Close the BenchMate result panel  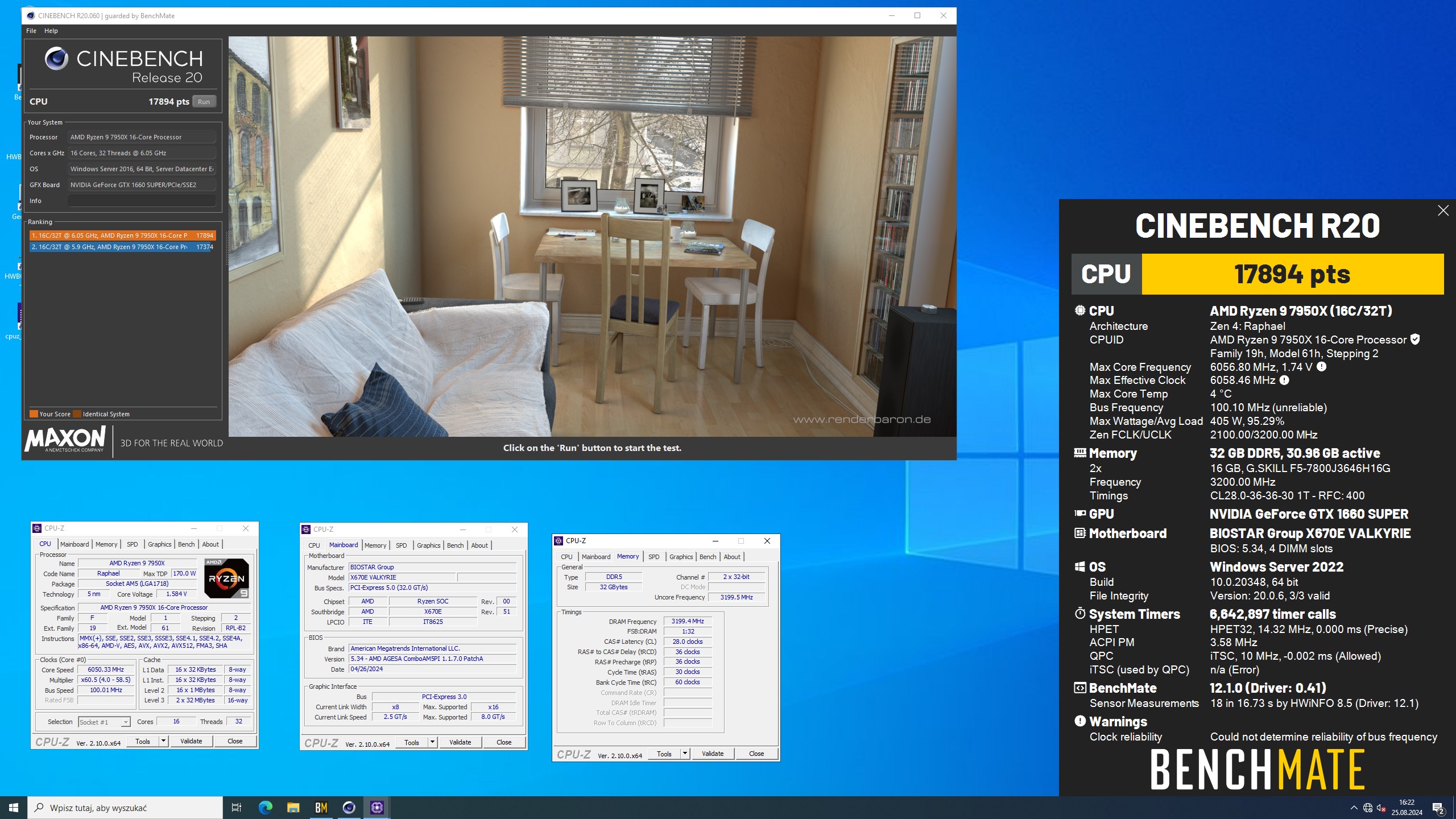click(x=1443, y=210)
